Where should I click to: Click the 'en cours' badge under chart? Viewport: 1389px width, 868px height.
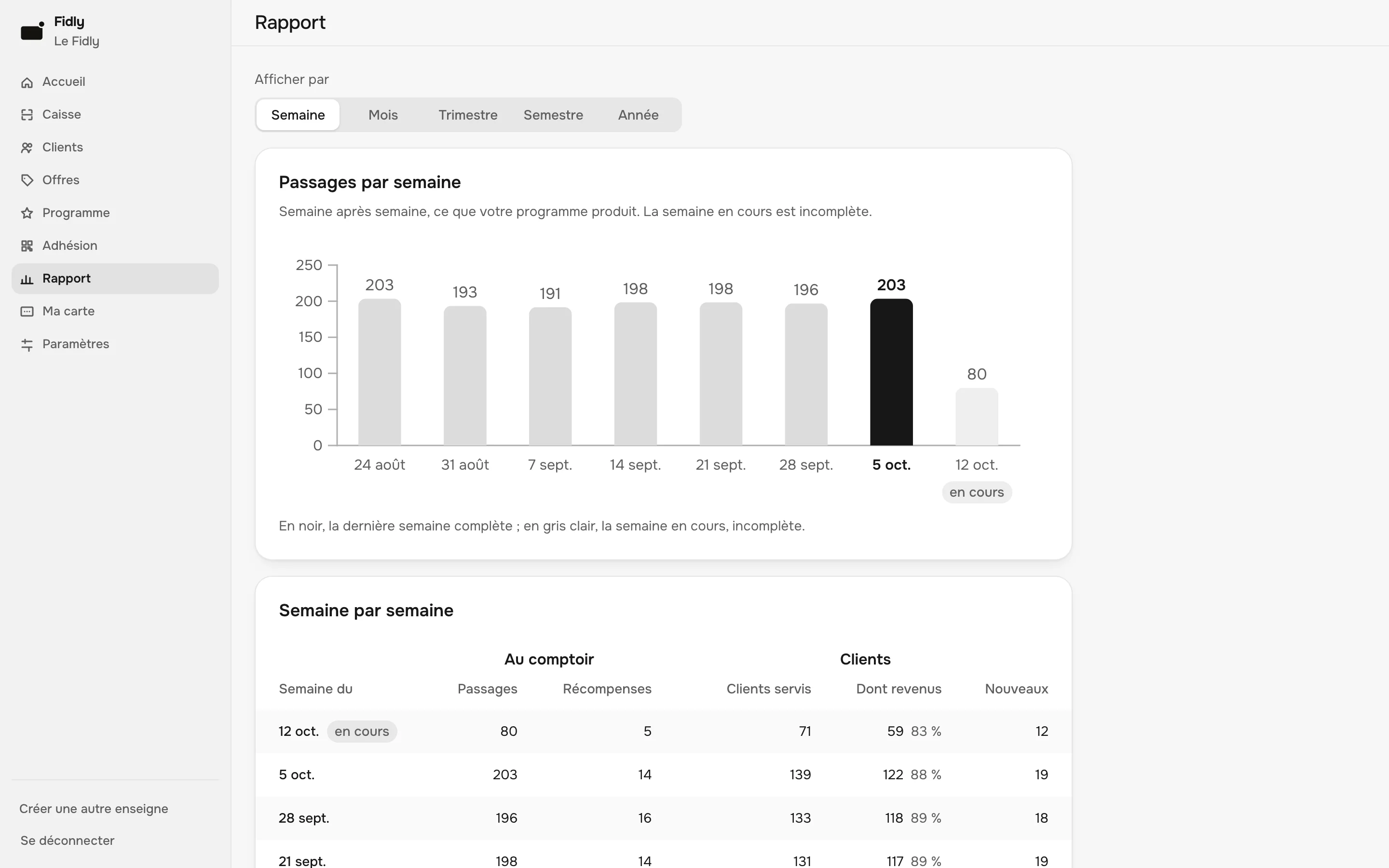point(977,492)
